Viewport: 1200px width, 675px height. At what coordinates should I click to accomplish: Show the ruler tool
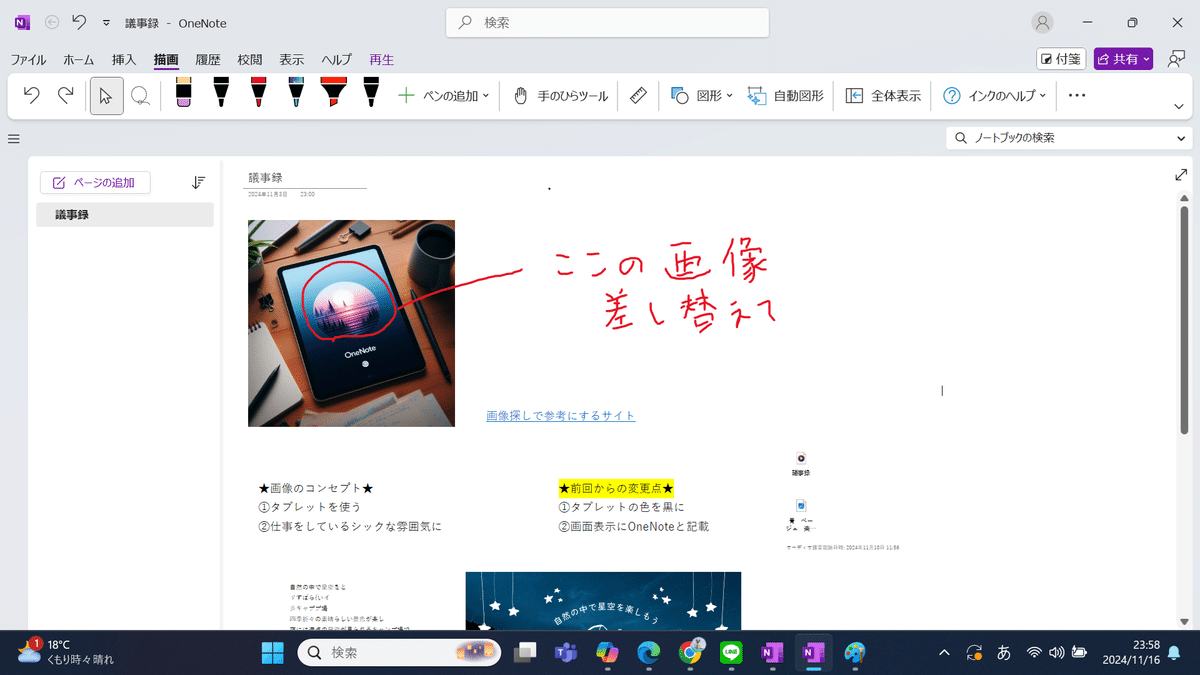639,96
